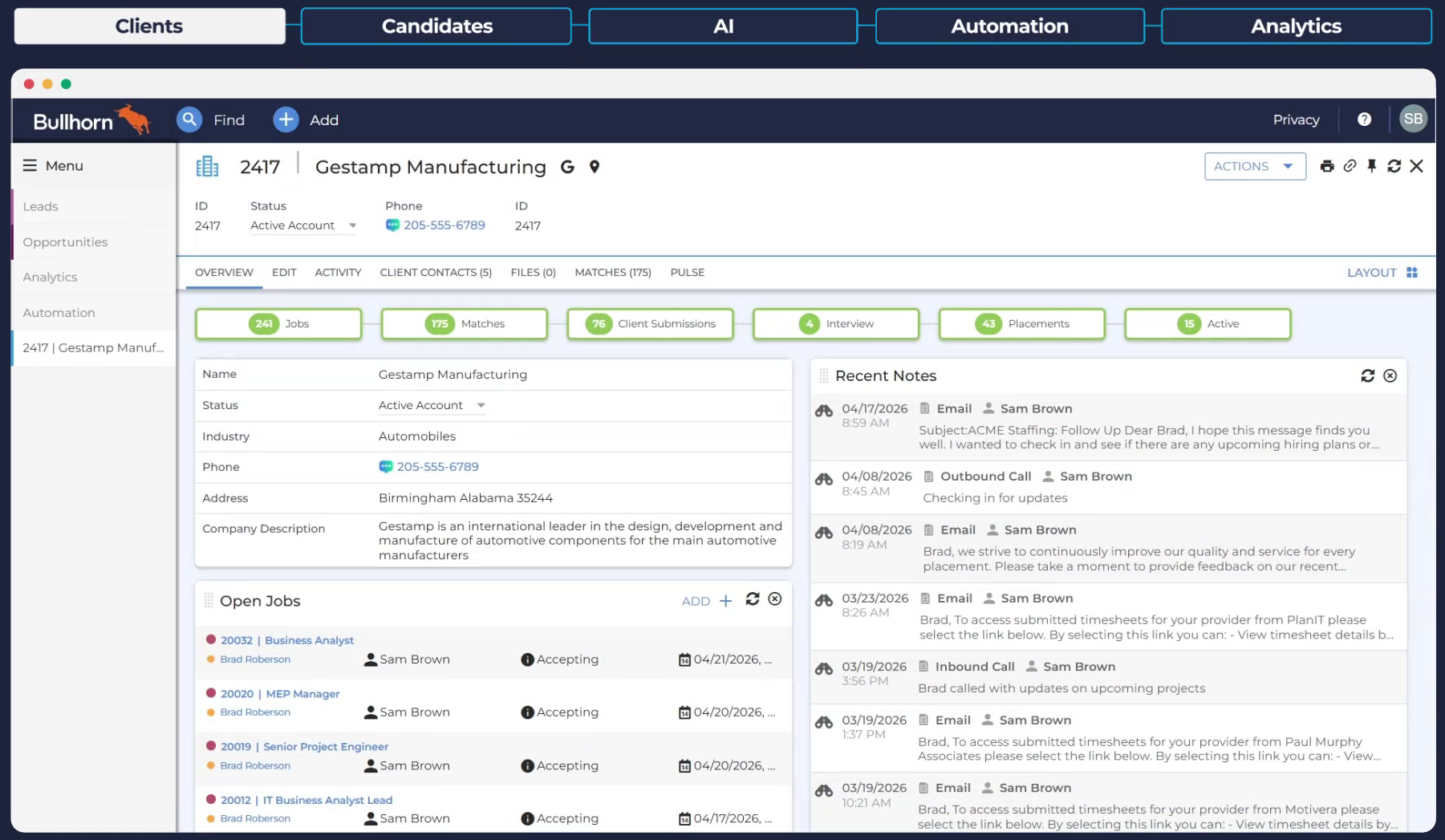Click the Add plus icon
The width and height of the screenshot is (1445, 840).
point(286,120)
